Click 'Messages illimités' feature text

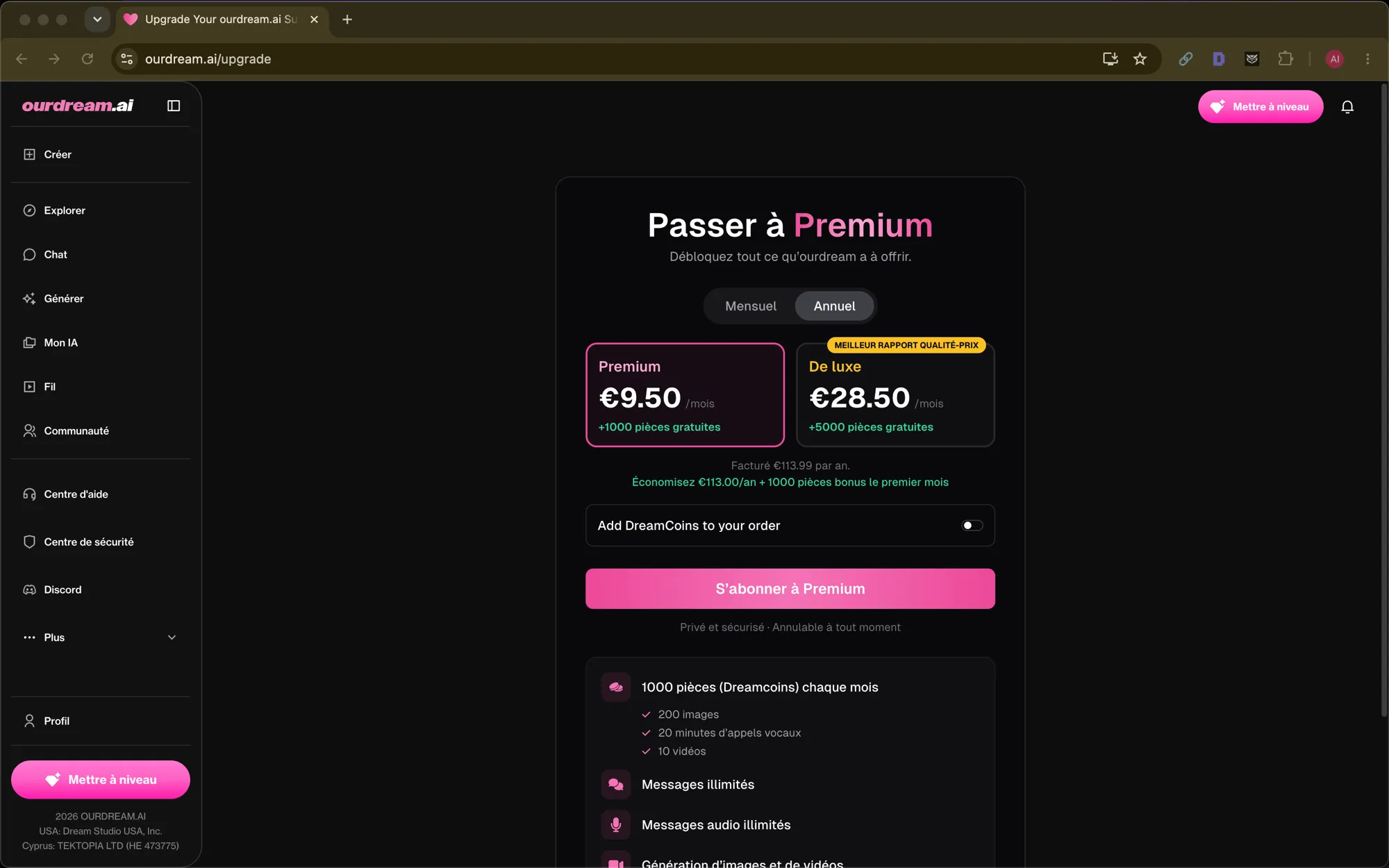coord(698,785)
